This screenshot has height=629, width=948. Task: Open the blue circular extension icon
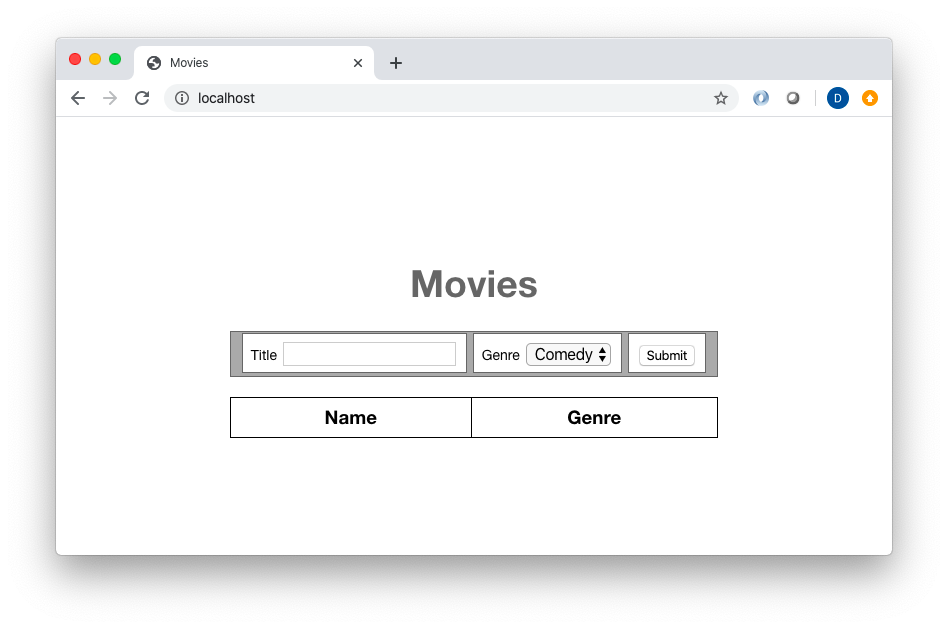point(761,98)
